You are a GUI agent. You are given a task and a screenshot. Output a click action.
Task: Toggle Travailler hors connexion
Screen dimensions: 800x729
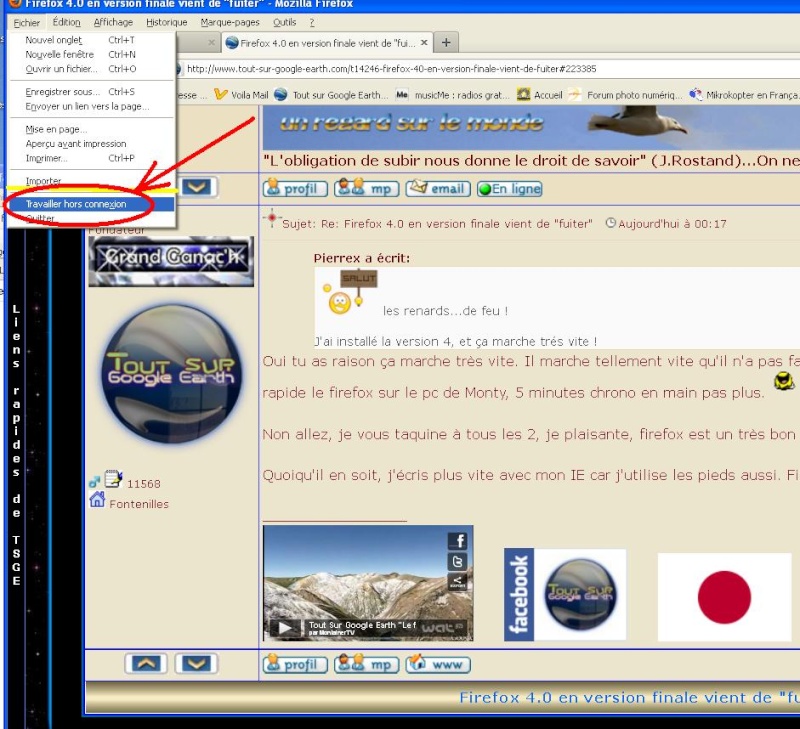(92, 204)
